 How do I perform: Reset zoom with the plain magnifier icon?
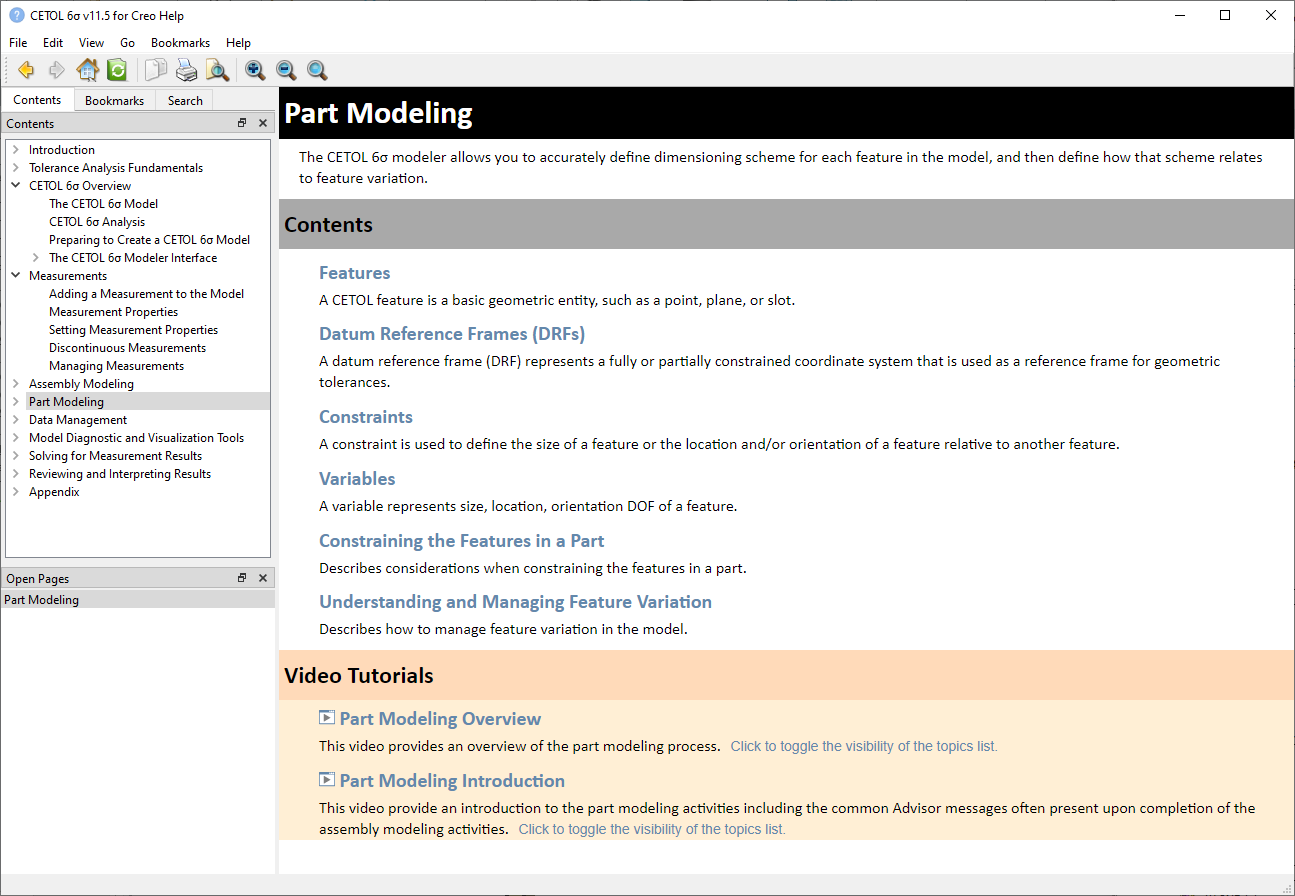point(317,70)
